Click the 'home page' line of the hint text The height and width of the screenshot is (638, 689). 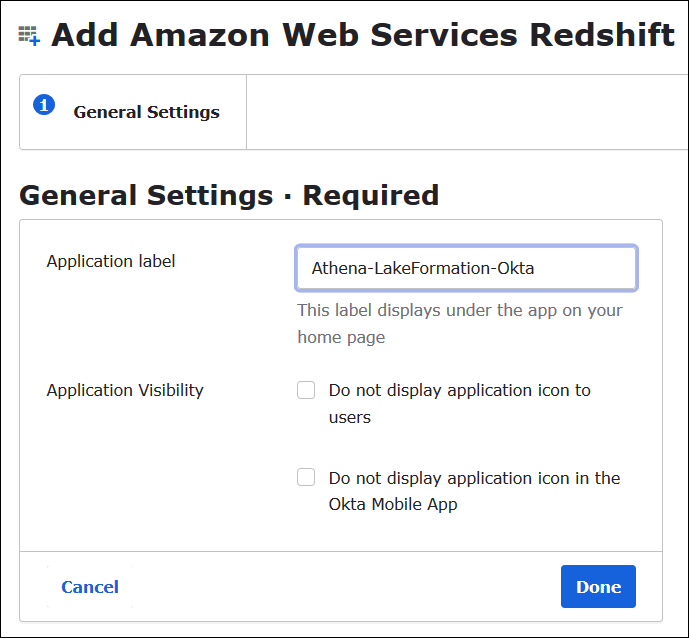pyautogui.click(x=341, y=338)
